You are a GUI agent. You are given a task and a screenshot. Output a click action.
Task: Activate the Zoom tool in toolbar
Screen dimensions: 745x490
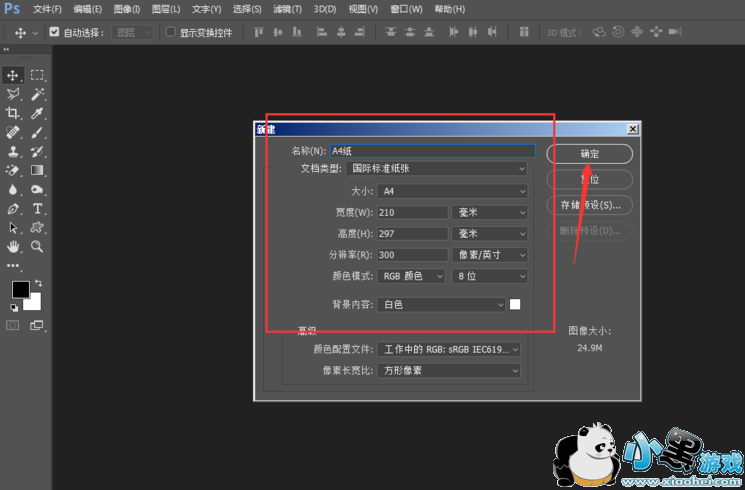[x=37, y=246]
